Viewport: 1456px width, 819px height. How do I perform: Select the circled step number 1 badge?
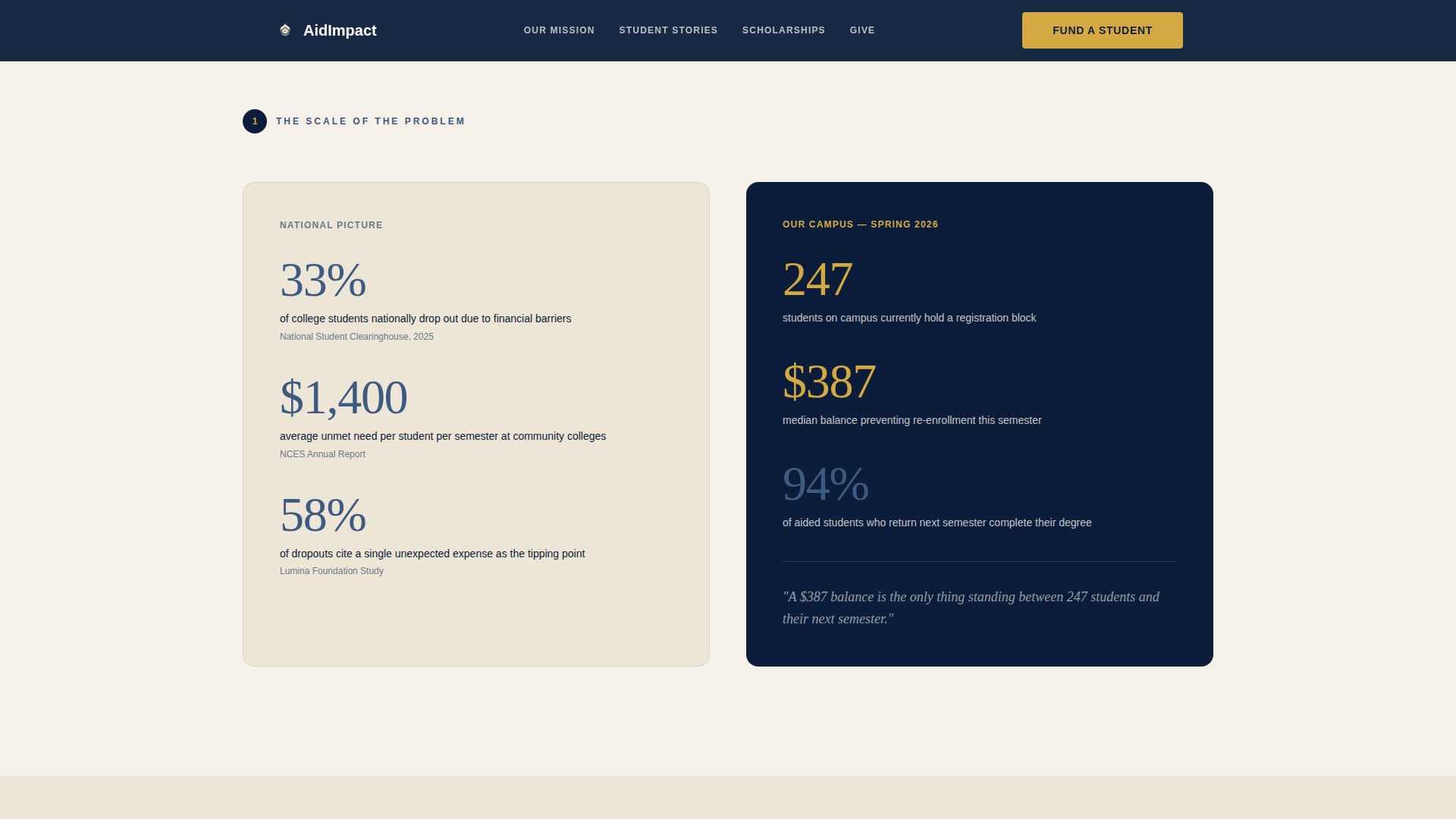[255, 121]
